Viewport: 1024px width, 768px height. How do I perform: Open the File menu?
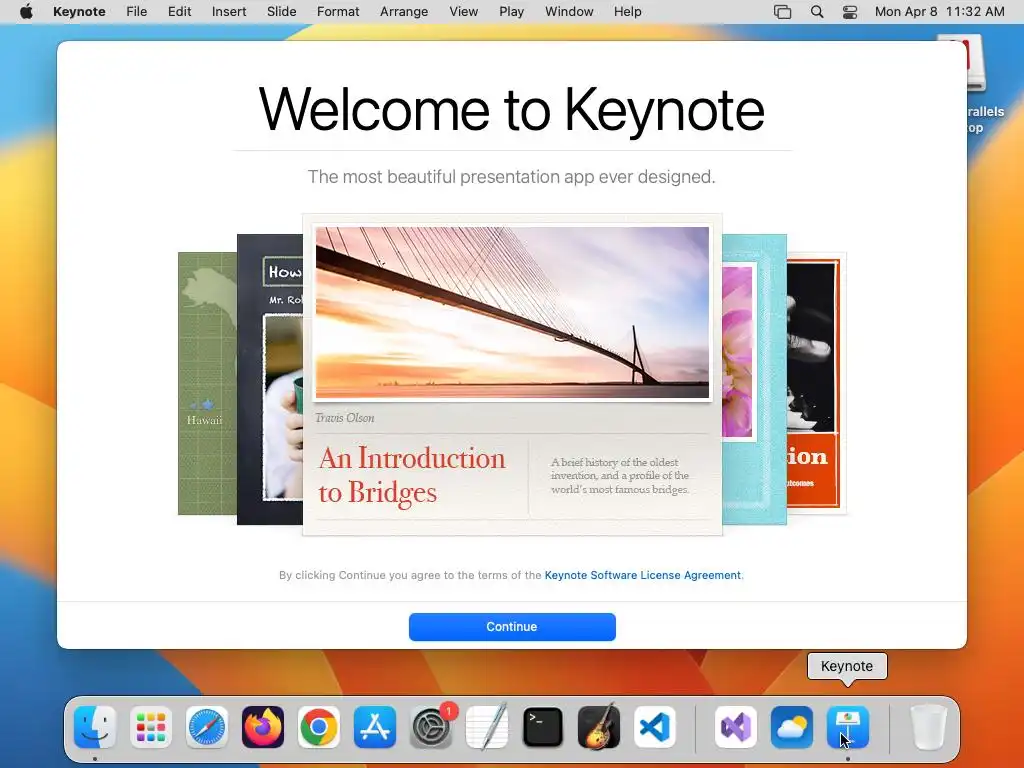click(x=136, y=12)
